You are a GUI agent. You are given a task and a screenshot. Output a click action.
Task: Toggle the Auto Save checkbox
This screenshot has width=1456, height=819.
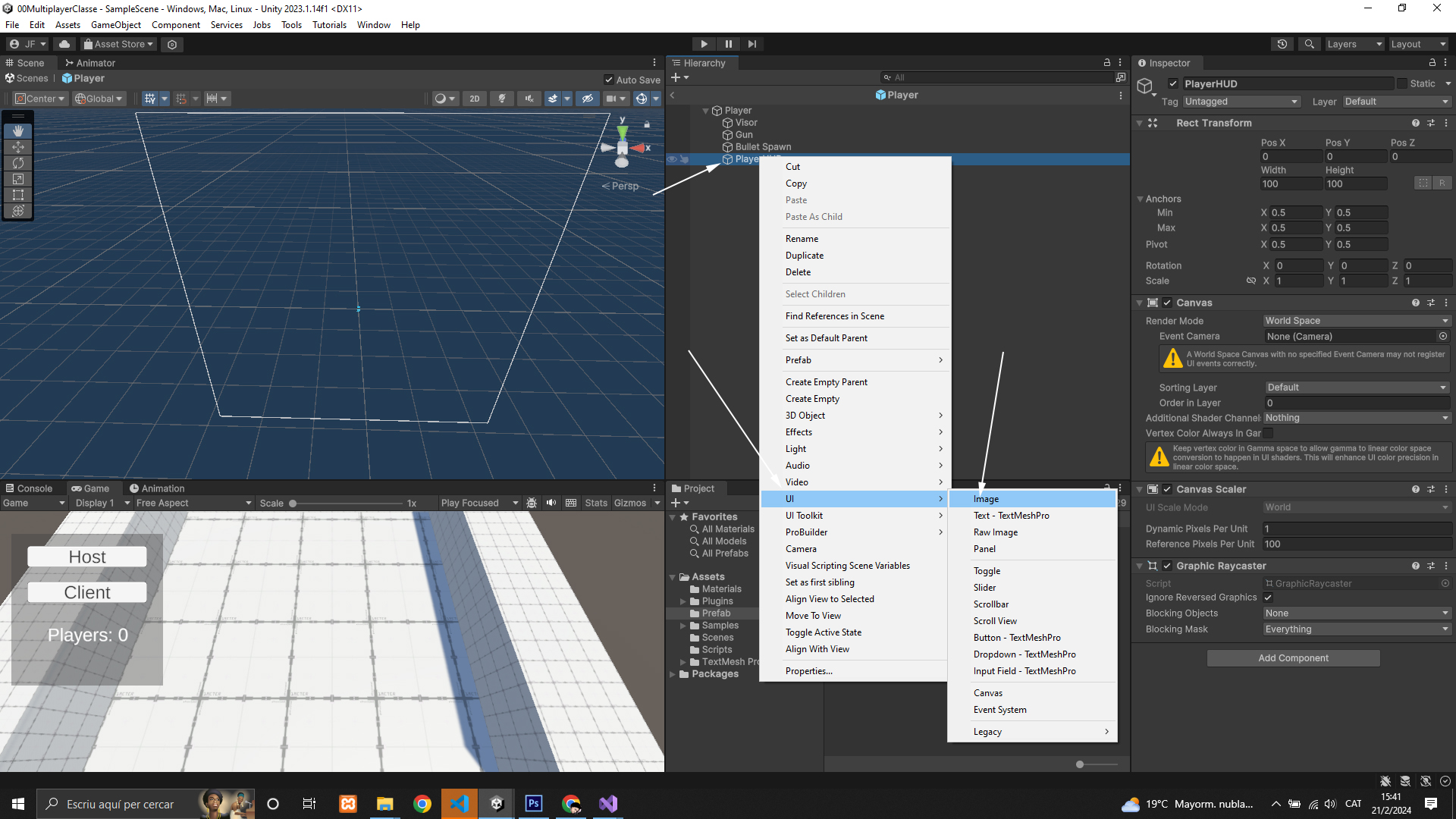[x=609, y=80]
